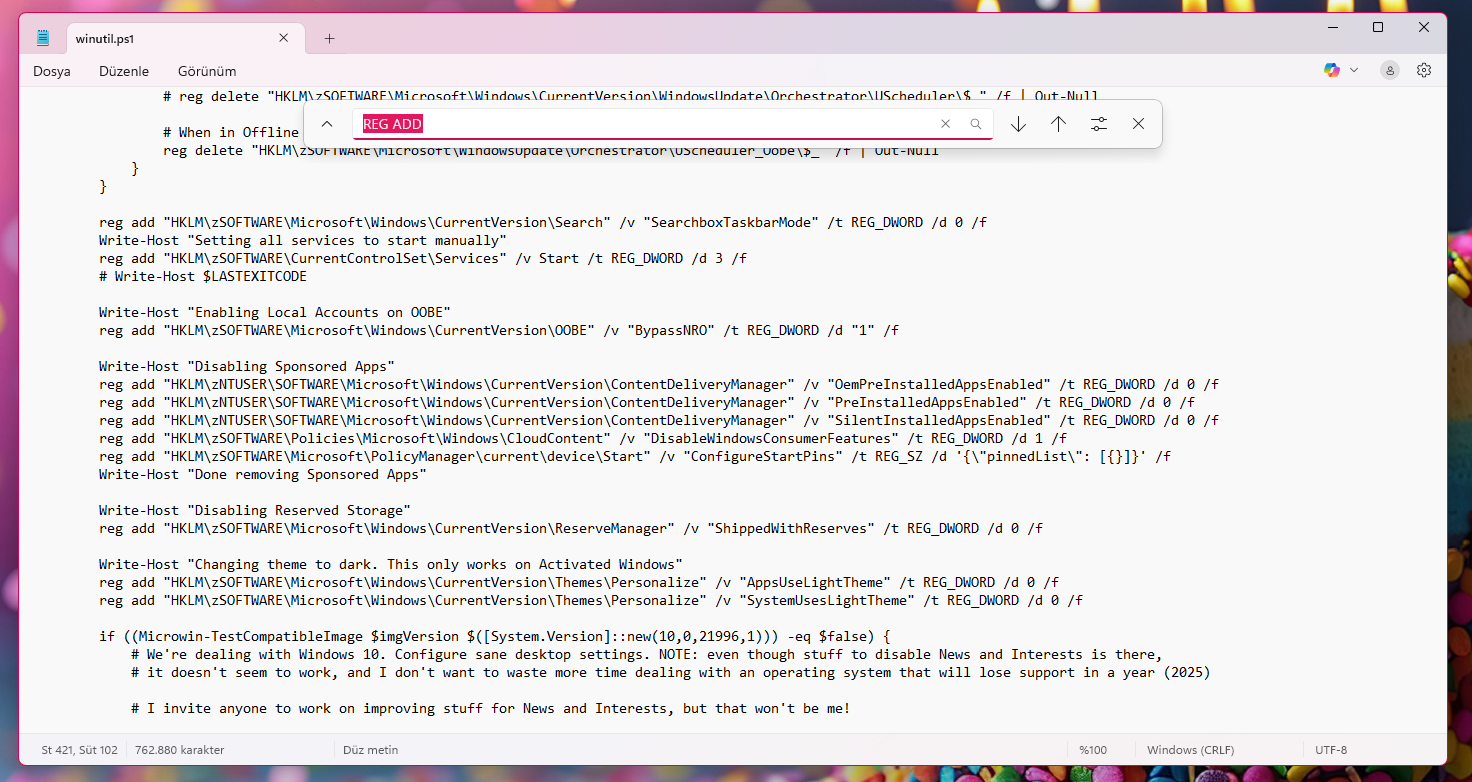Image resolution: width=1472 pixels, height=782 pixels.
Task: Clear the search text with X icon
Action: [x=945, y=124]
